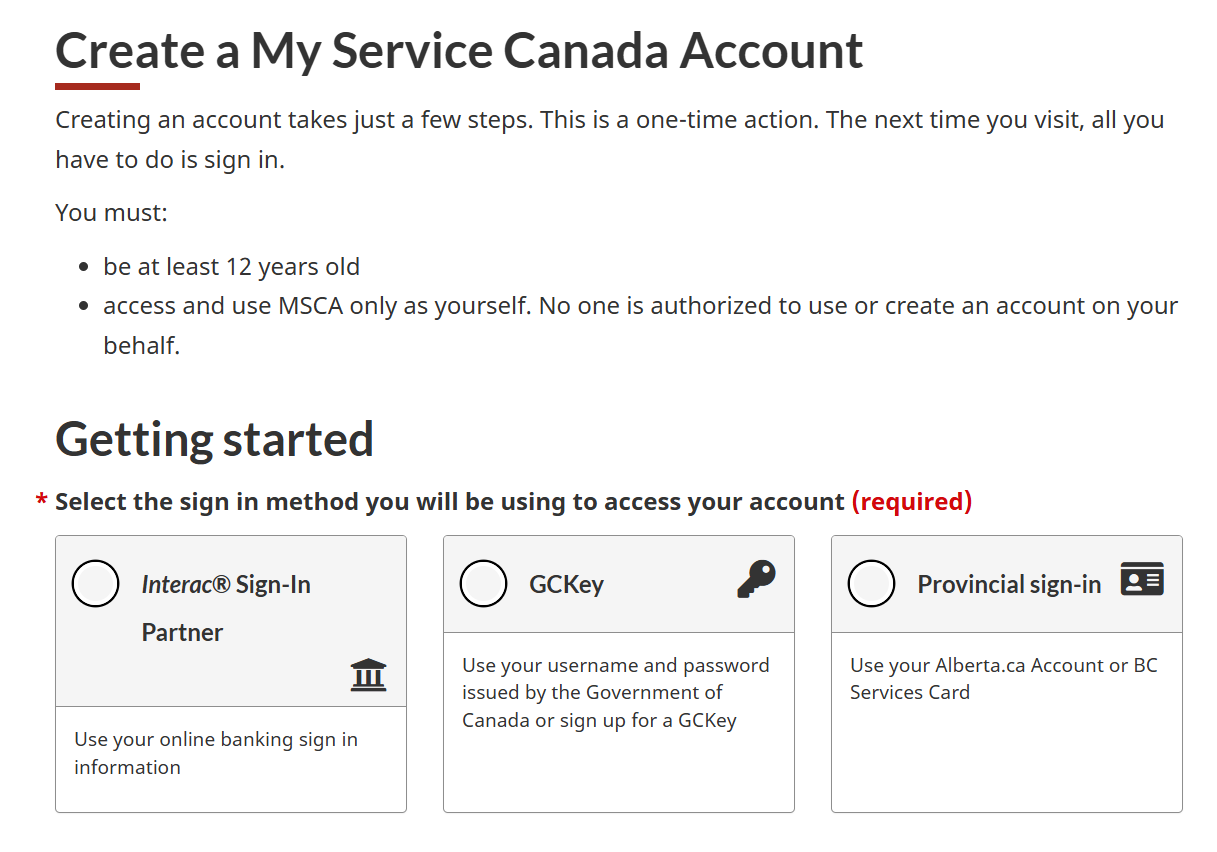Click the online banking sign in description
Image resolution: width=1217 pixels, height=852 pixels.
(216, 753)
